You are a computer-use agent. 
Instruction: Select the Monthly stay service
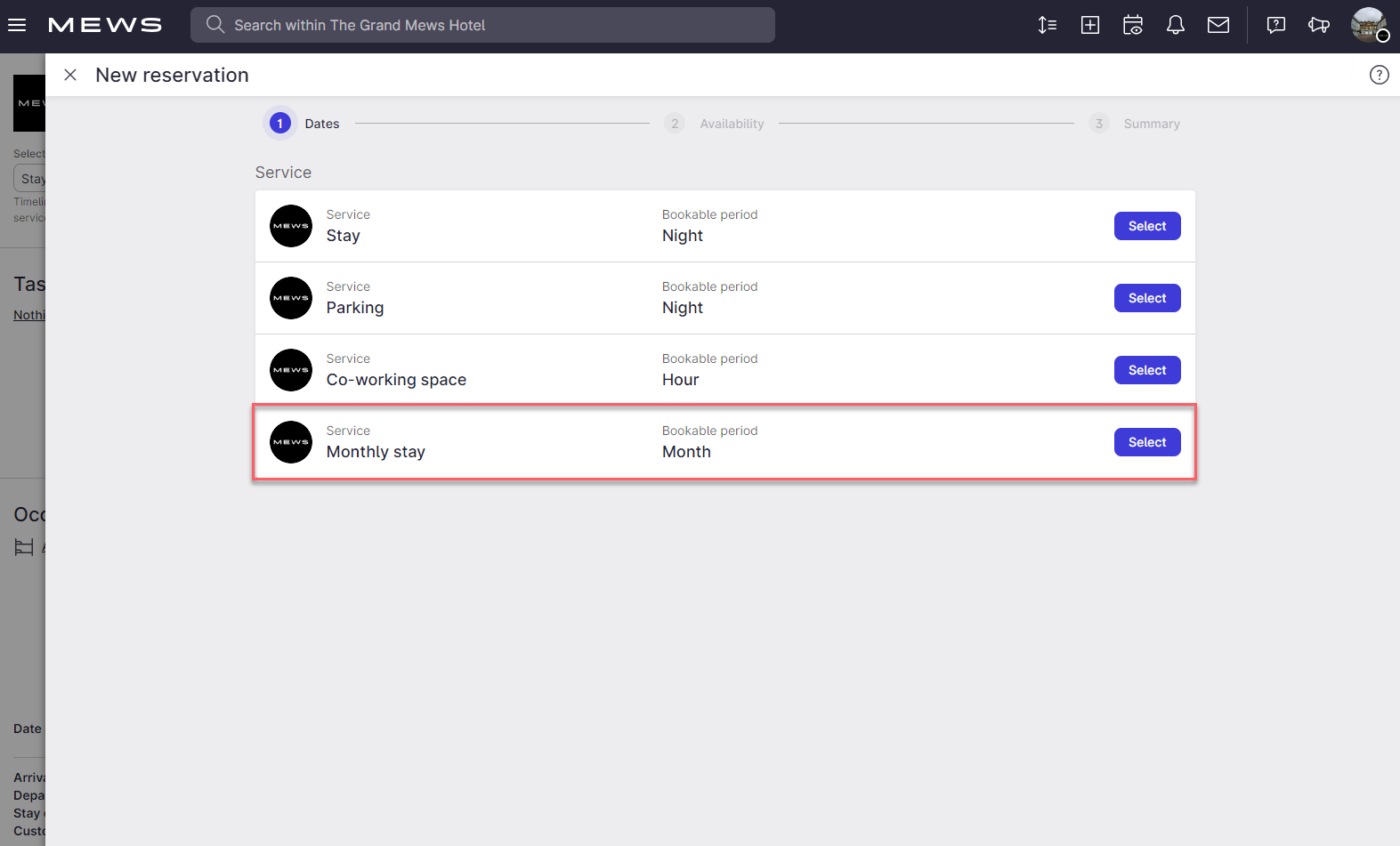coord(1147,442)
